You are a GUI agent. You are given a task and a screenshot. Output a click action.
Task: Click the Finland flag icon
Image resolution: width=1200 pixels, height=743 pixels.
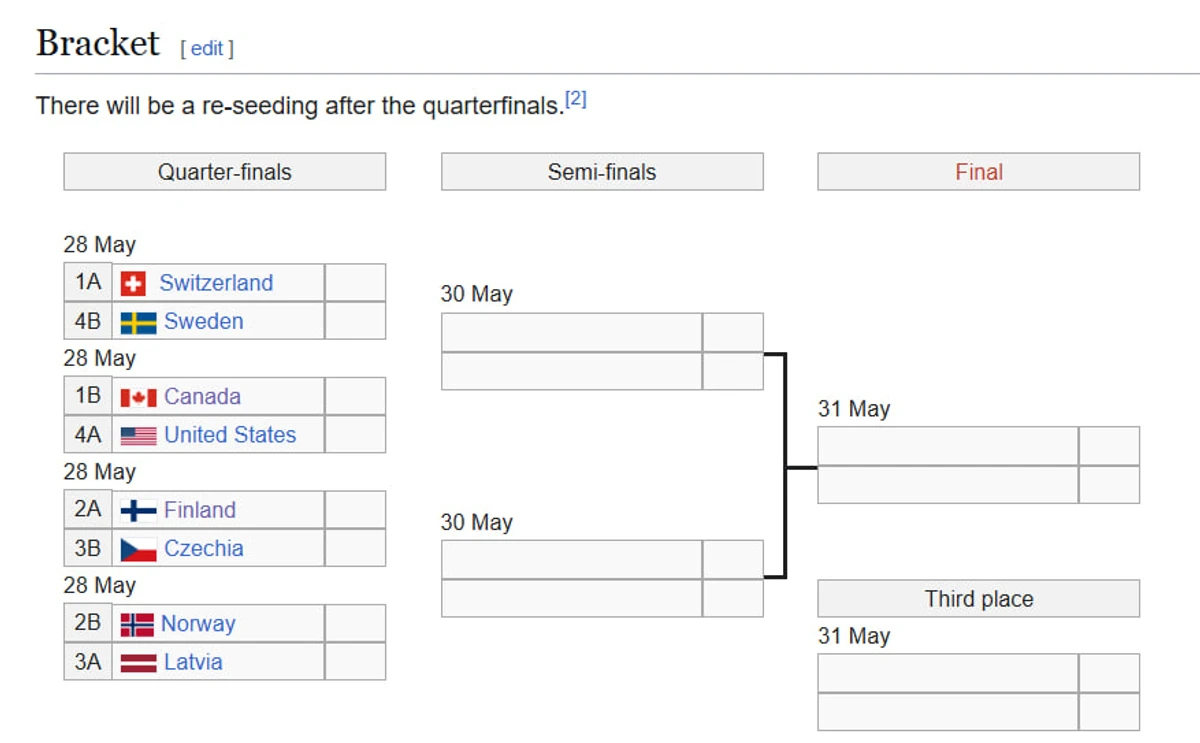coord(138,511)
